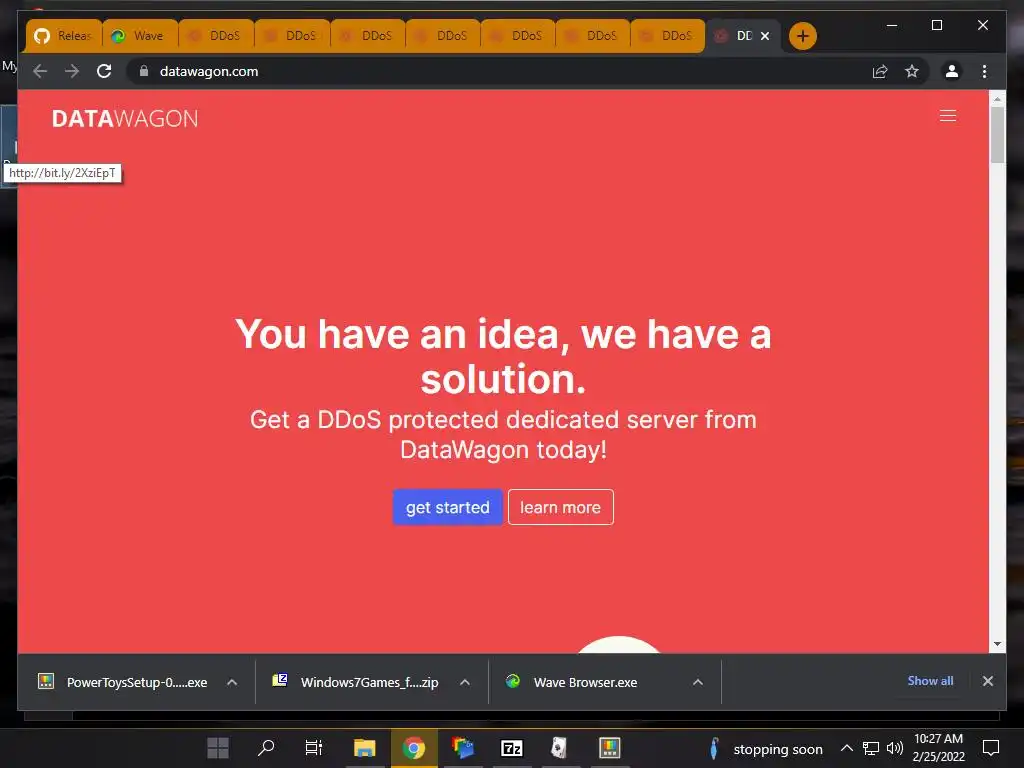Image resolution: width=1024 pixels, height=768 pixels.
Task: Go back to the previous page
Action: click(40, 71)
